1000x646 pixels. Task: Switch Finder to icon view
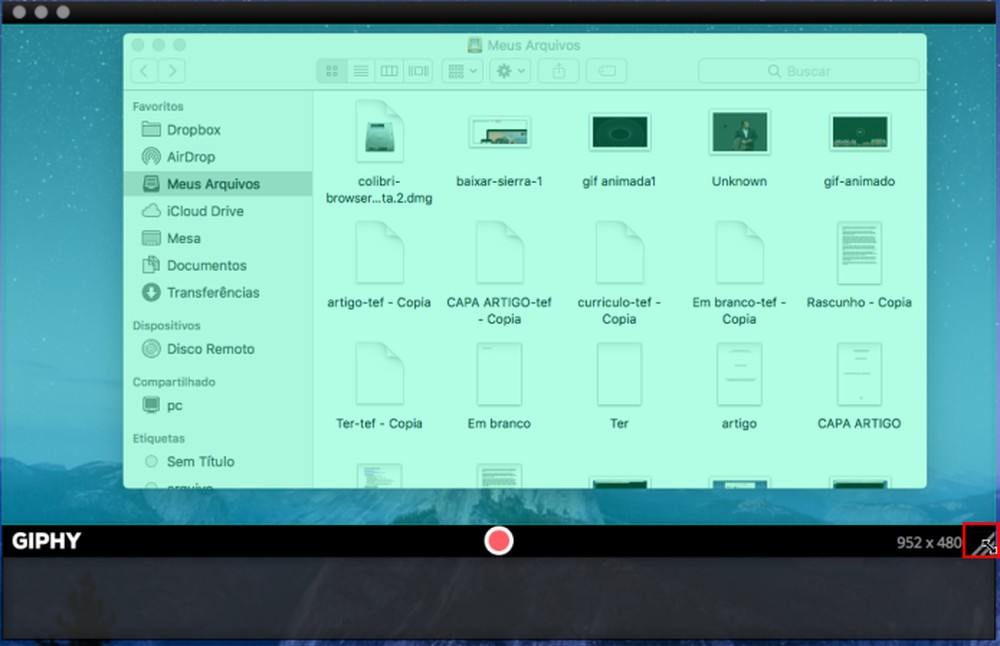pos(332,71)
